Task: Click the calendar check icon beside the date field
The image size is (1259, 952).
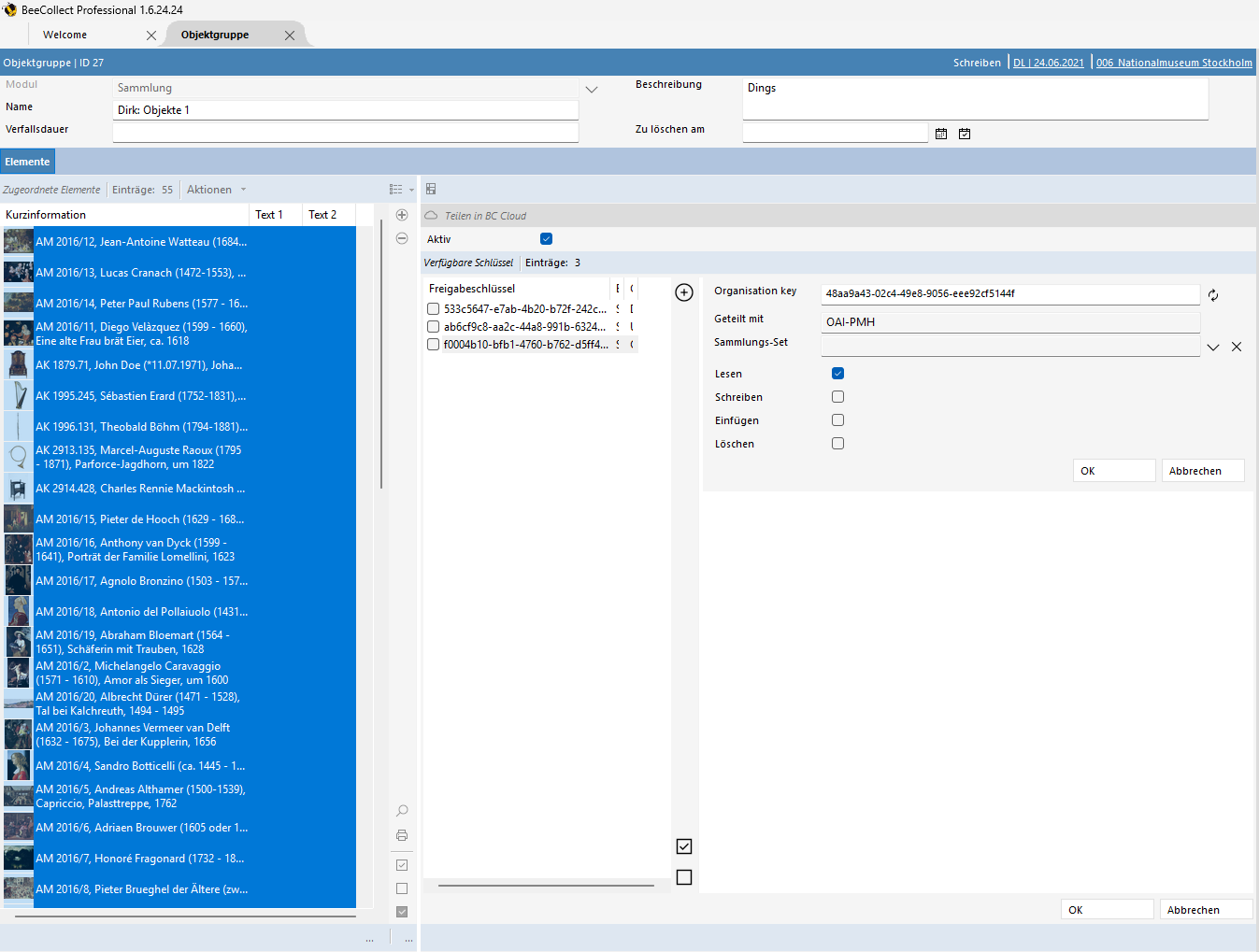Action: pyautogui.click(x=964, y=133)
